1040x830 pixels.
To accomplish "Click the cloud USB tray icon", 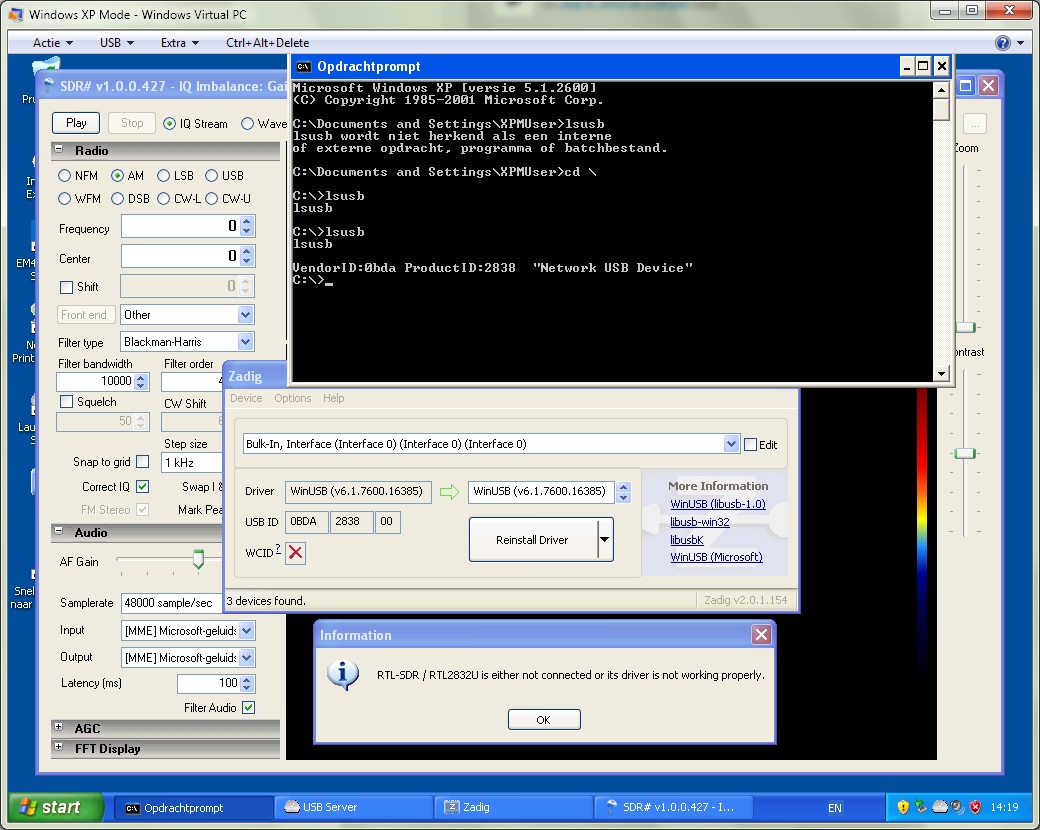I will 939,807.
